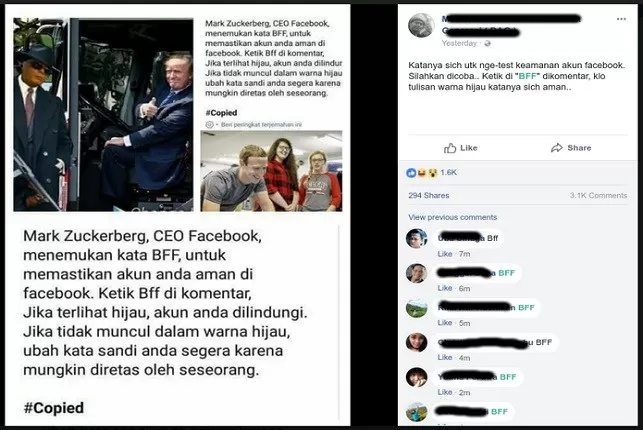Viewport: 643px width, 430px height.
Task: Expand View previous comments
Action: pos(452,217)
